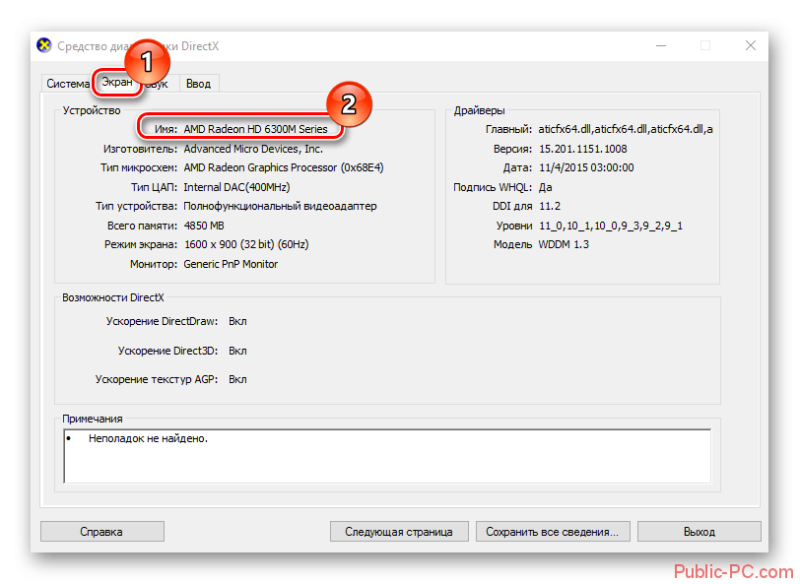
Task: Click the 'Режим экрана:' label
Action: [141, 245]
